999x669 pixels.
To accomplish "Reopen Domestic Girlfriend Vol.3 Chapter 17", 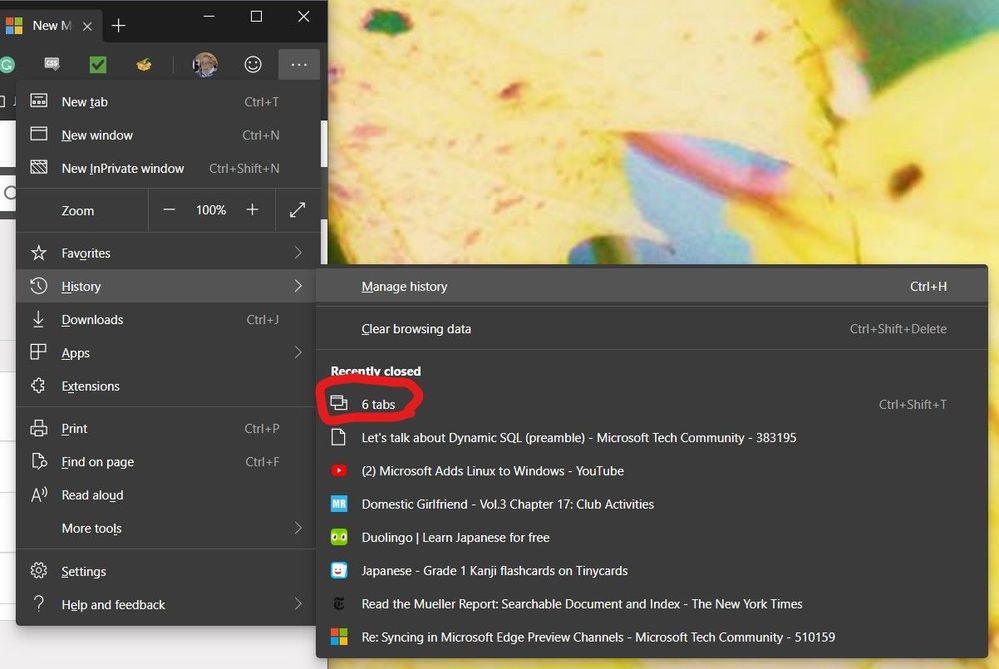I will pos(652,504).
